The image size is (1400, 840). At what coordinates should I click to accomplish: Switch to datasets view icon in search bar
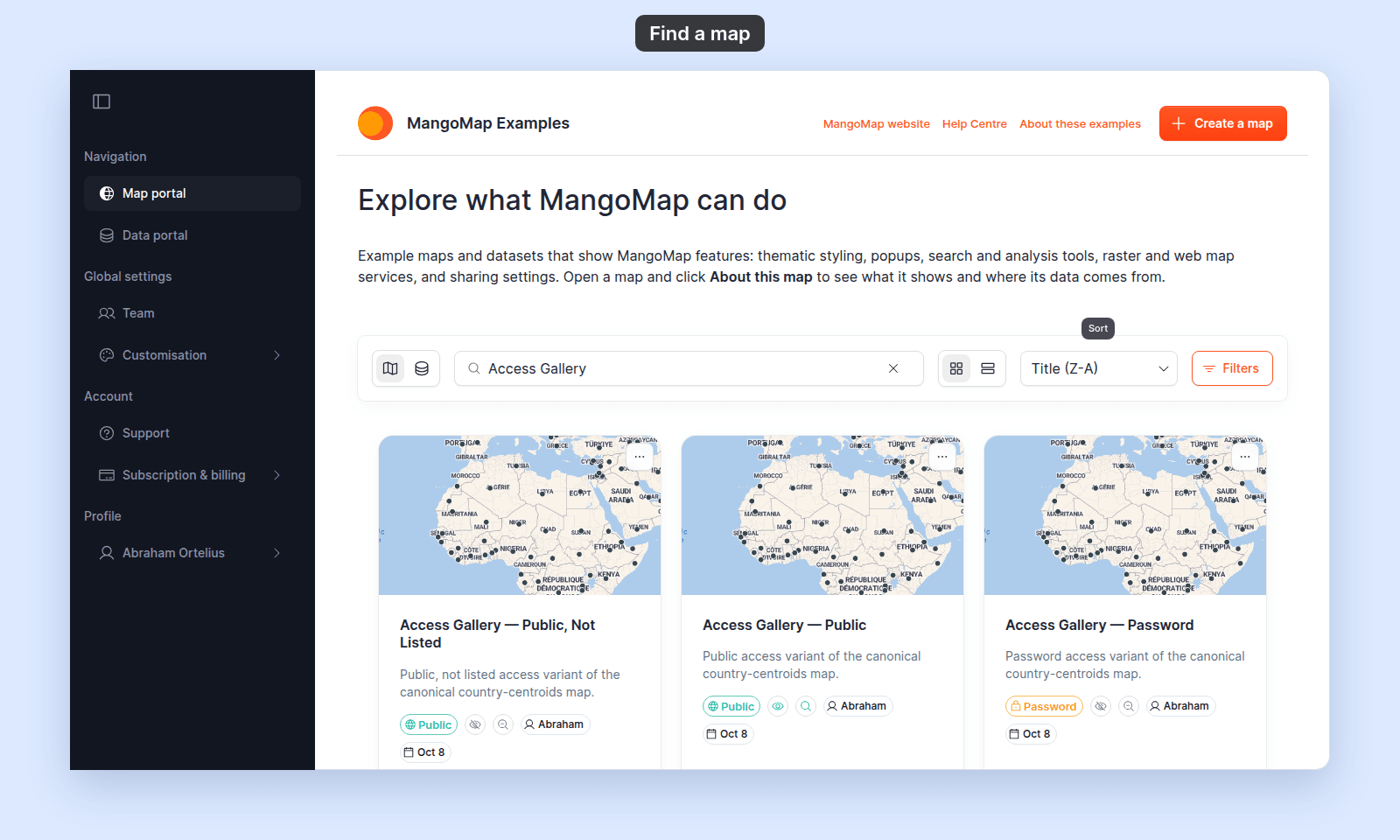(422, 368)
